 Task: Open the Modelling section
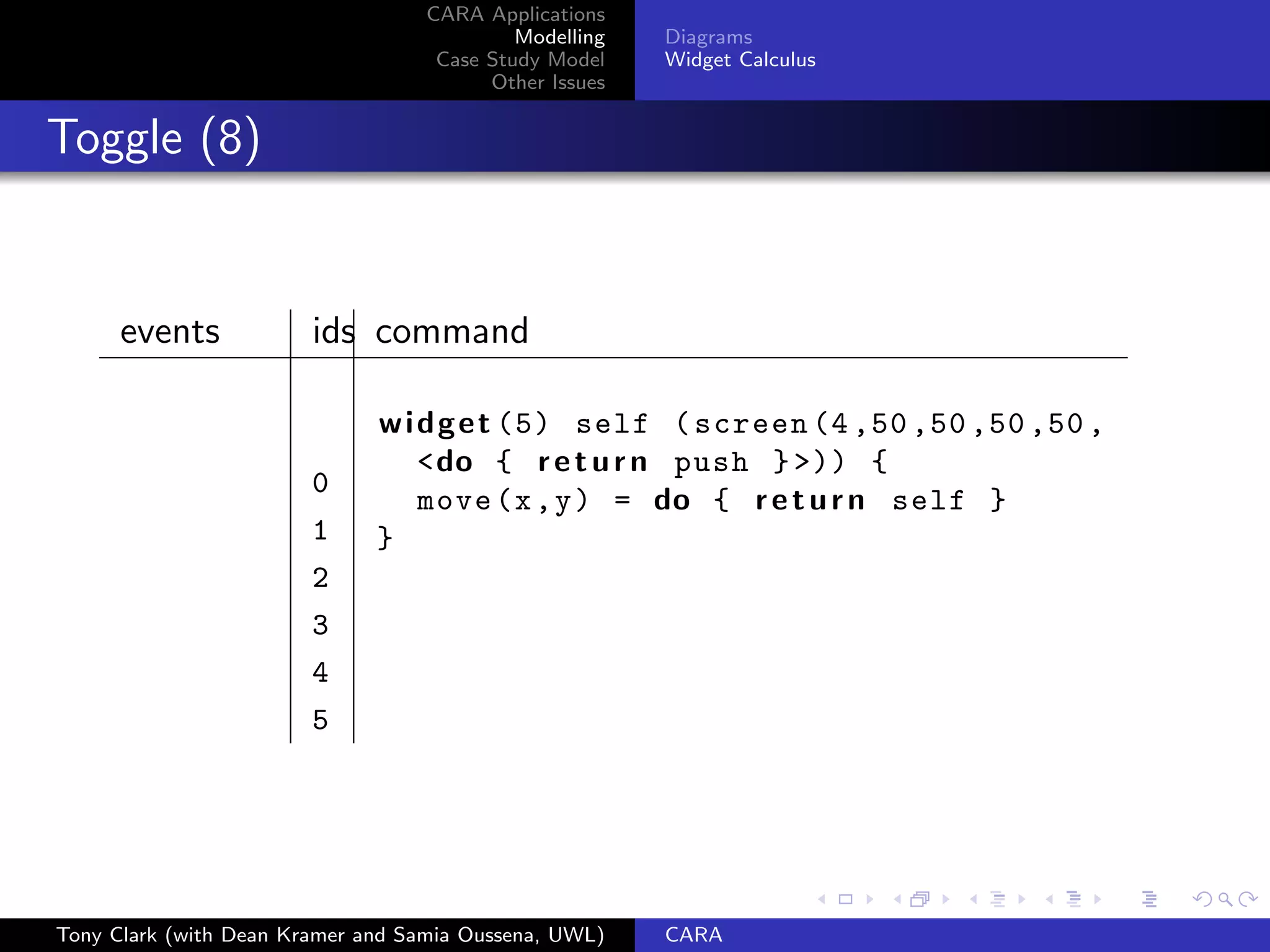[x=560, y=37]
